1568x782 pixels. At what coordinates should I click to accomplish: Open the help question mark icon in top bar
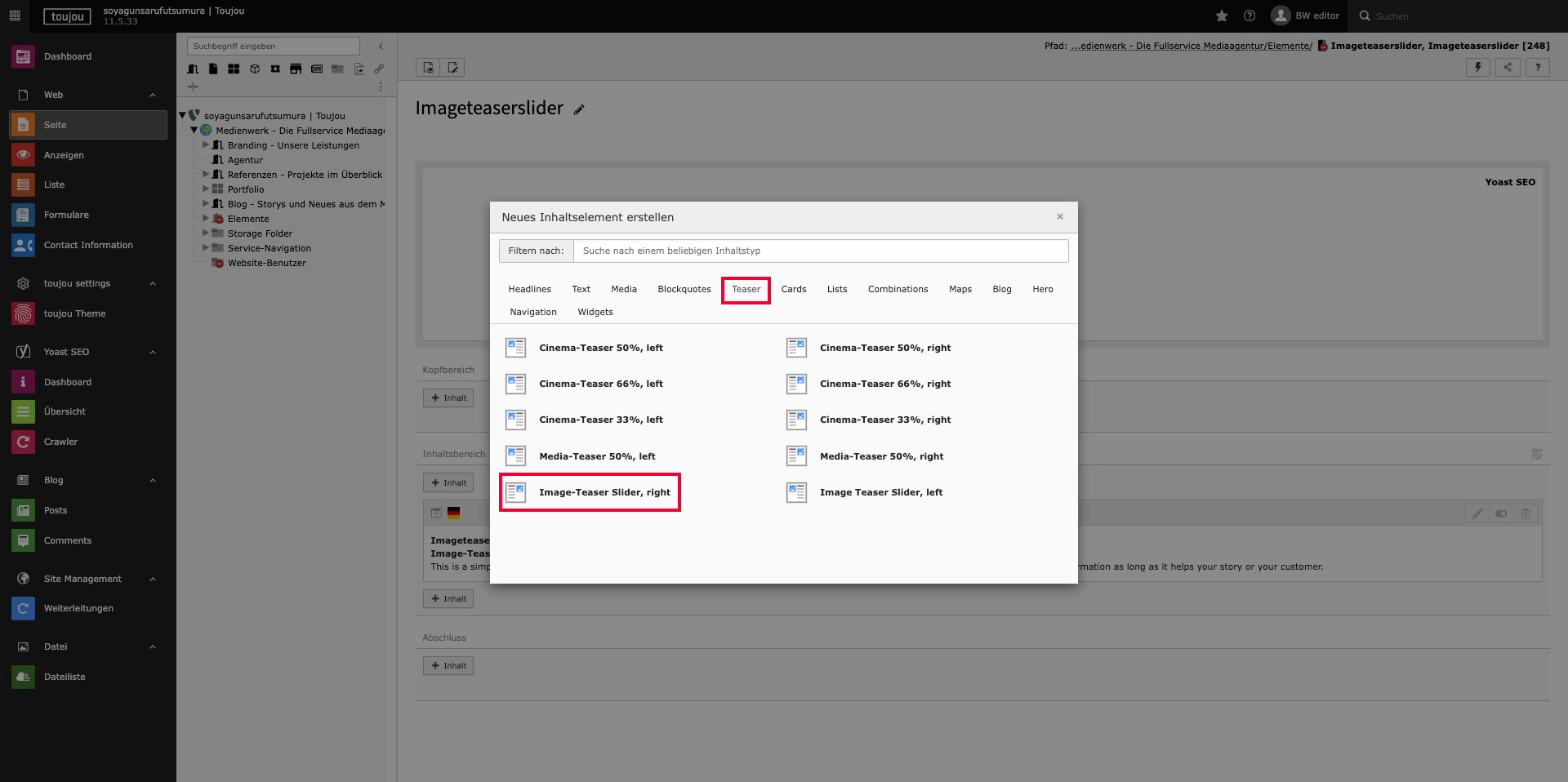1249,16
